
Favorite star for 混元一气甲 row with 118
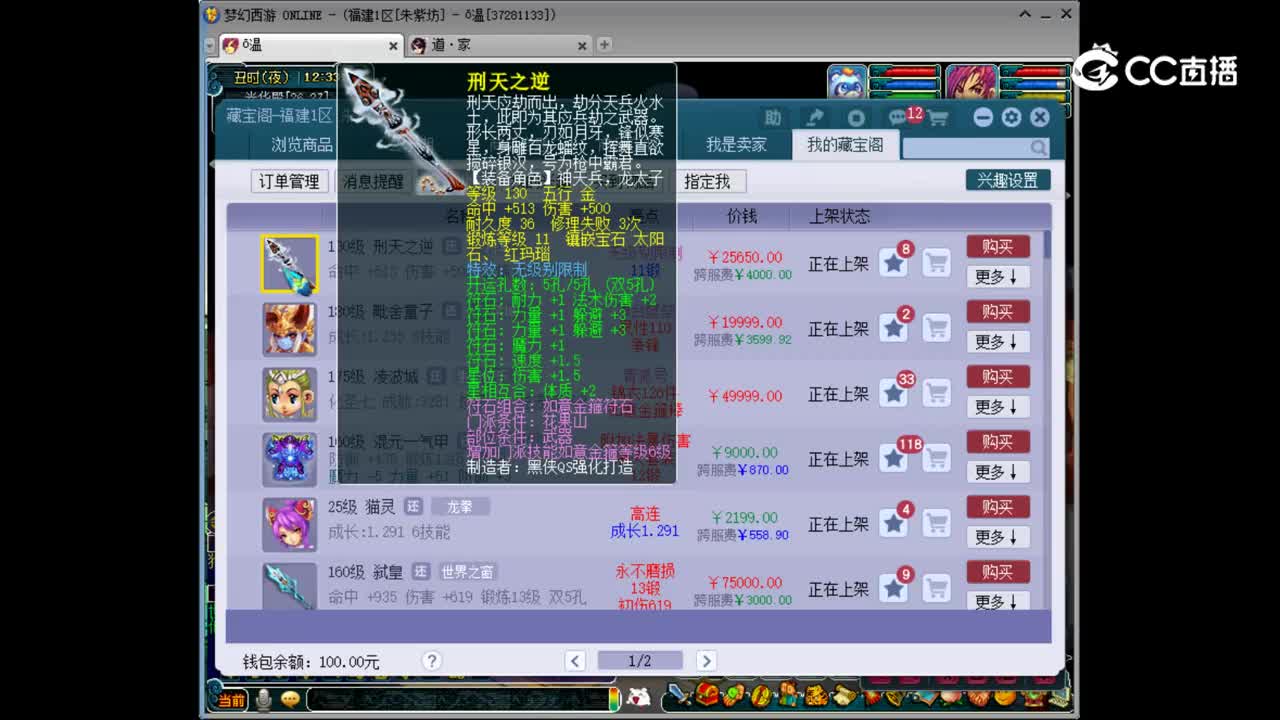[894, 459]
